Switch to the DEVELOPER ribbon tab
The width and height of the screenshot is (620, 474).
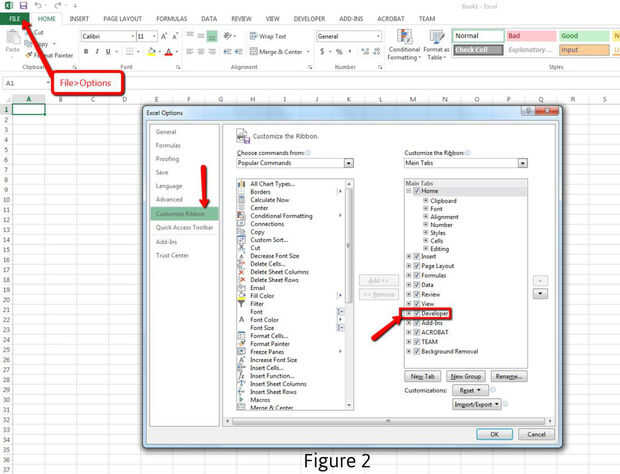[309, 19]
